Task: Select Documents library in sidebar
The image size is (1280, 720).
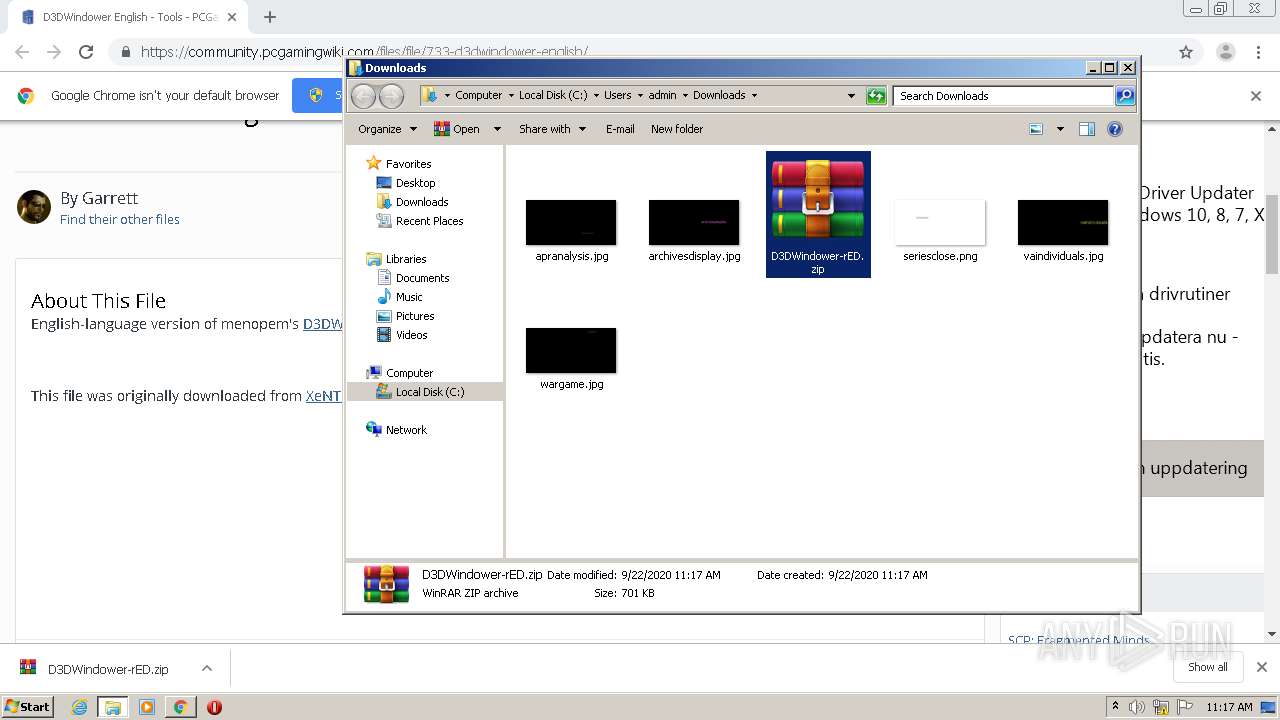Action: coord(422,278)
